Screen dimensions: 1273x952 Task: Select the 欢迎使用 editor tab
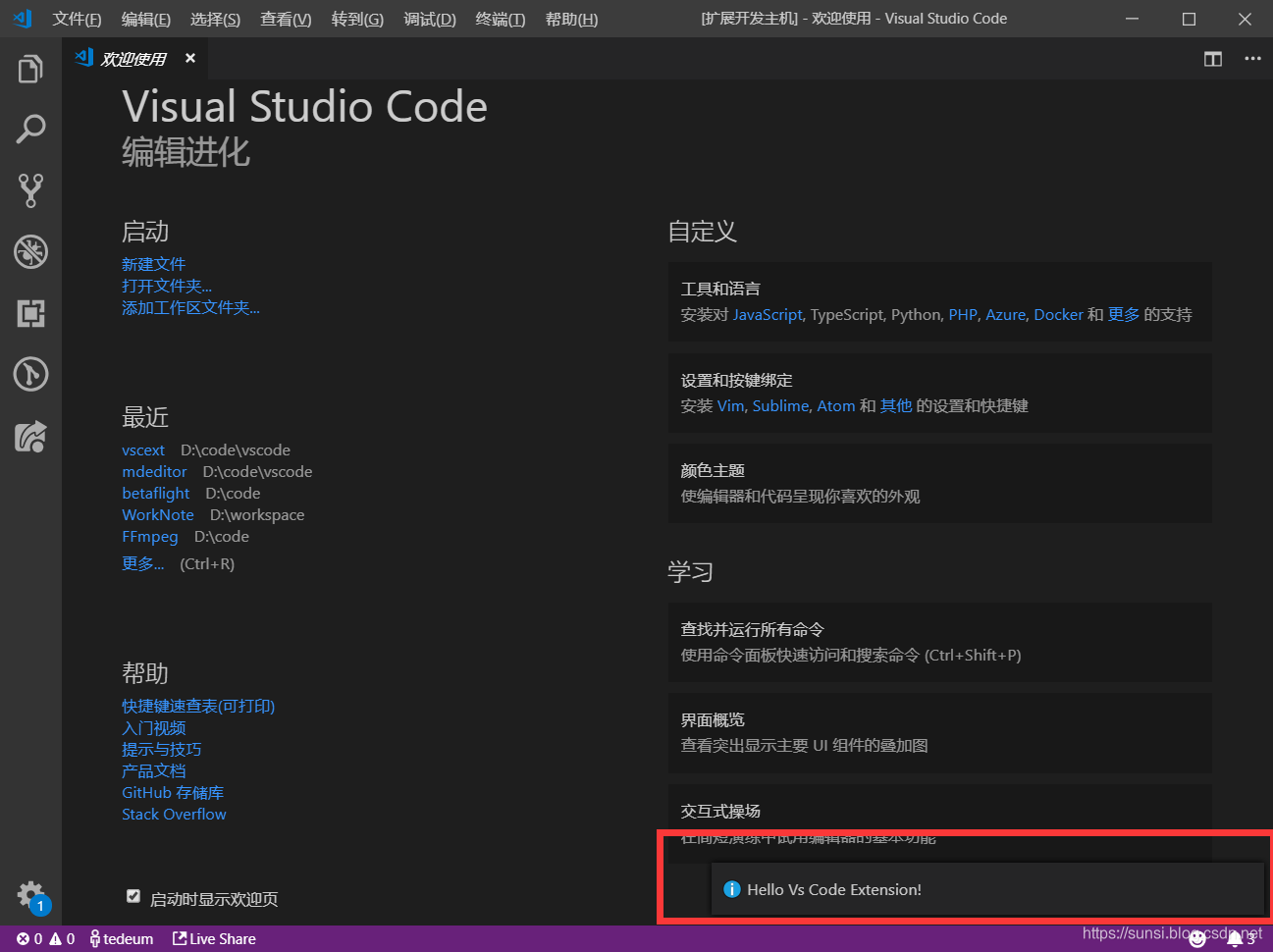coord(133,59)
